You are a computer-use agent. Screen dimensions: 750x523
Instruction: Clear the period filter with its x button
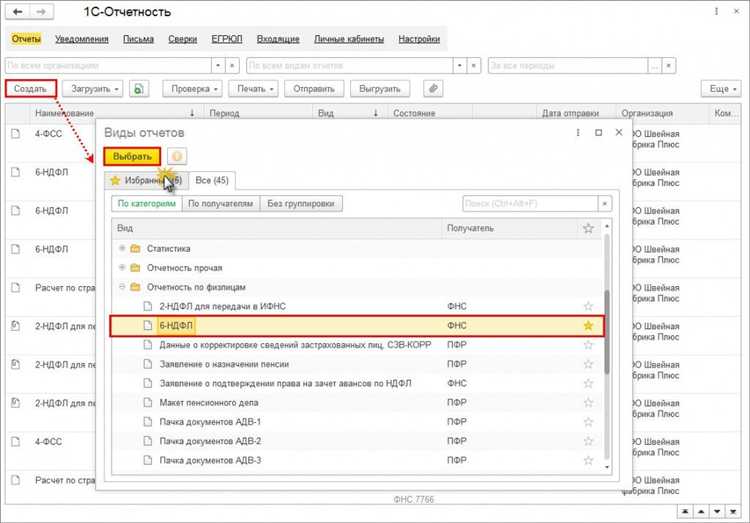669,66
